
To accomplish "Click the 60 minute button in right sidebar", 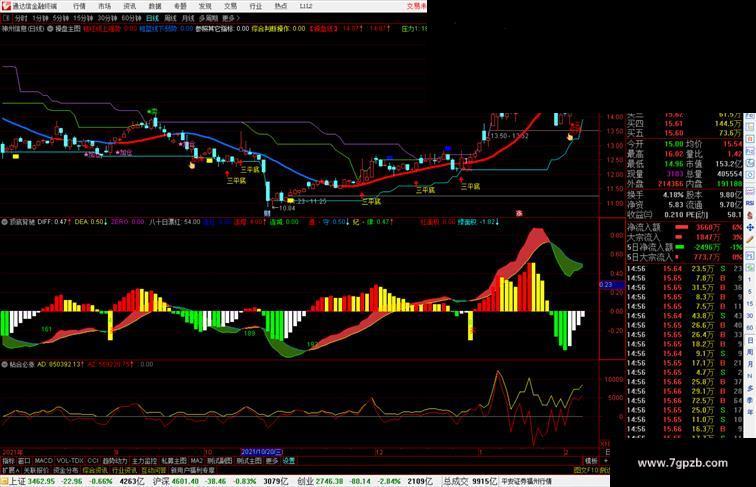I will pos(750,328).
